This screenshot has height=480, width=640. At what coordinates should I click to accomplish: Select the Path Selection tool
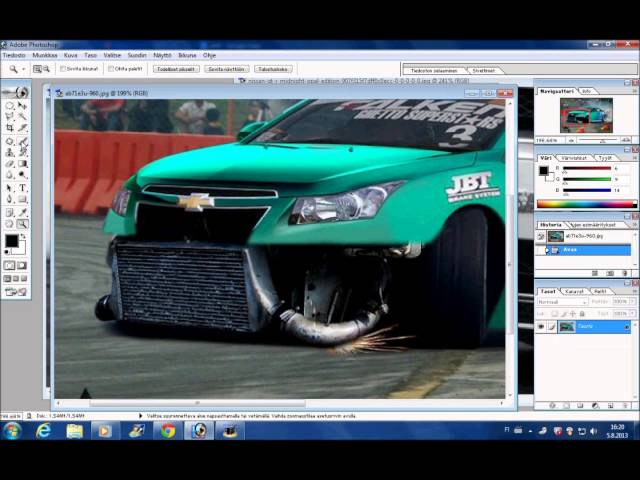[x=10, y=188]
